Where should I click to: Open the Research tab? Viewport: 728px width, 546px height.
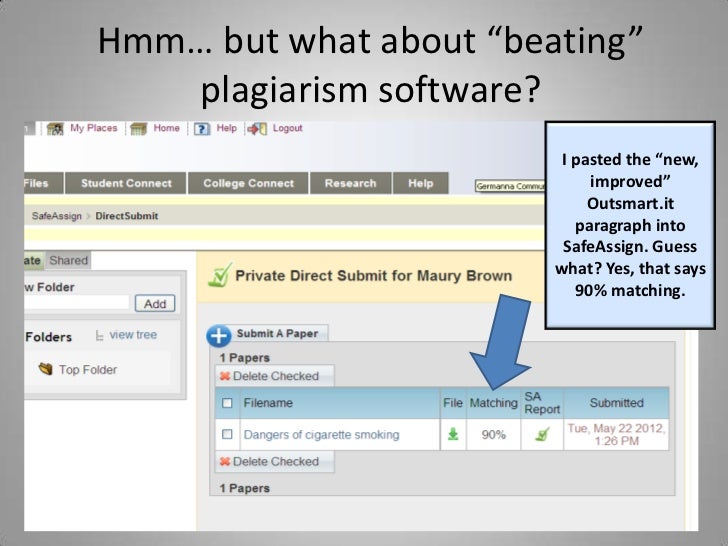tap(351, 183)
